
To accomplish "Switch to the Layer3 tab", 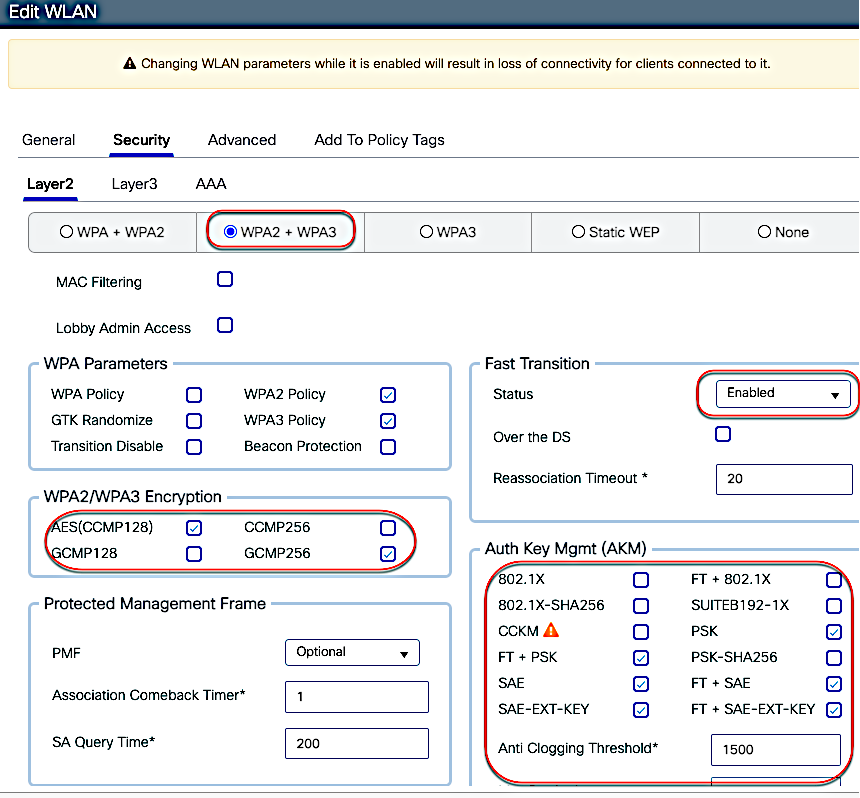I will pyautogui.click(x=135, y=183).
